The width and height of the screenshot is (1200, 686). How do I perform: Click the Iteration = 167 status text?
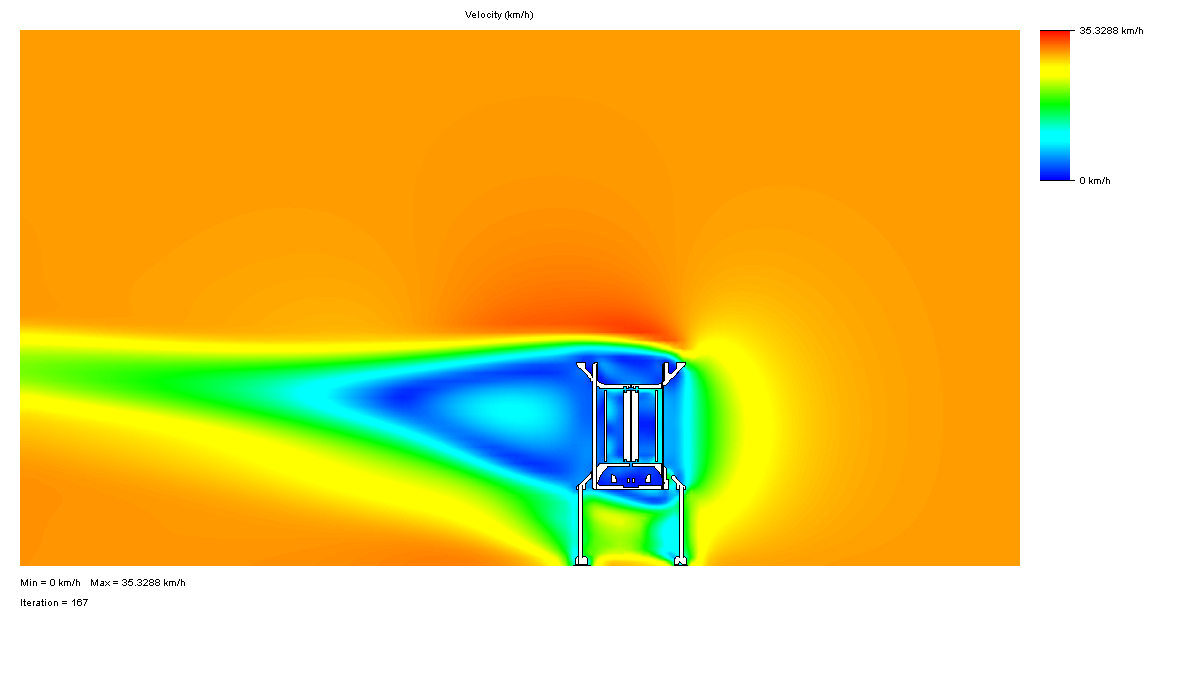[54, 603]
